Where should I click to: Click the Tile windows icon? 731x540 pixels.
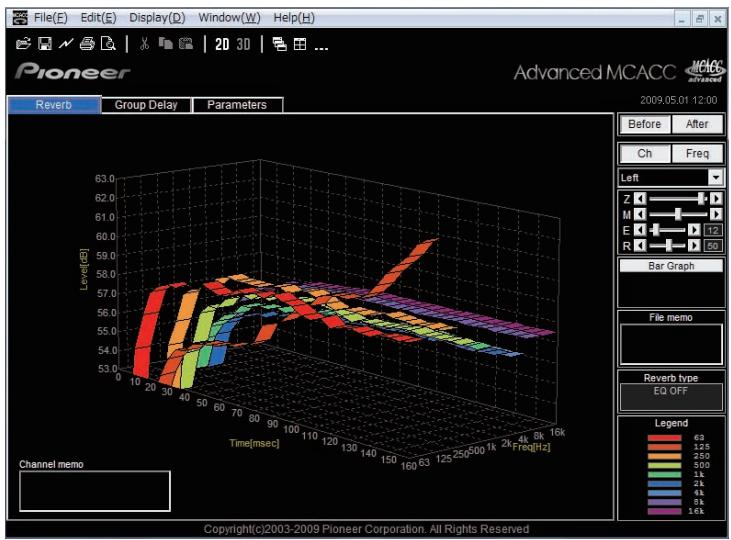(300, 44)
